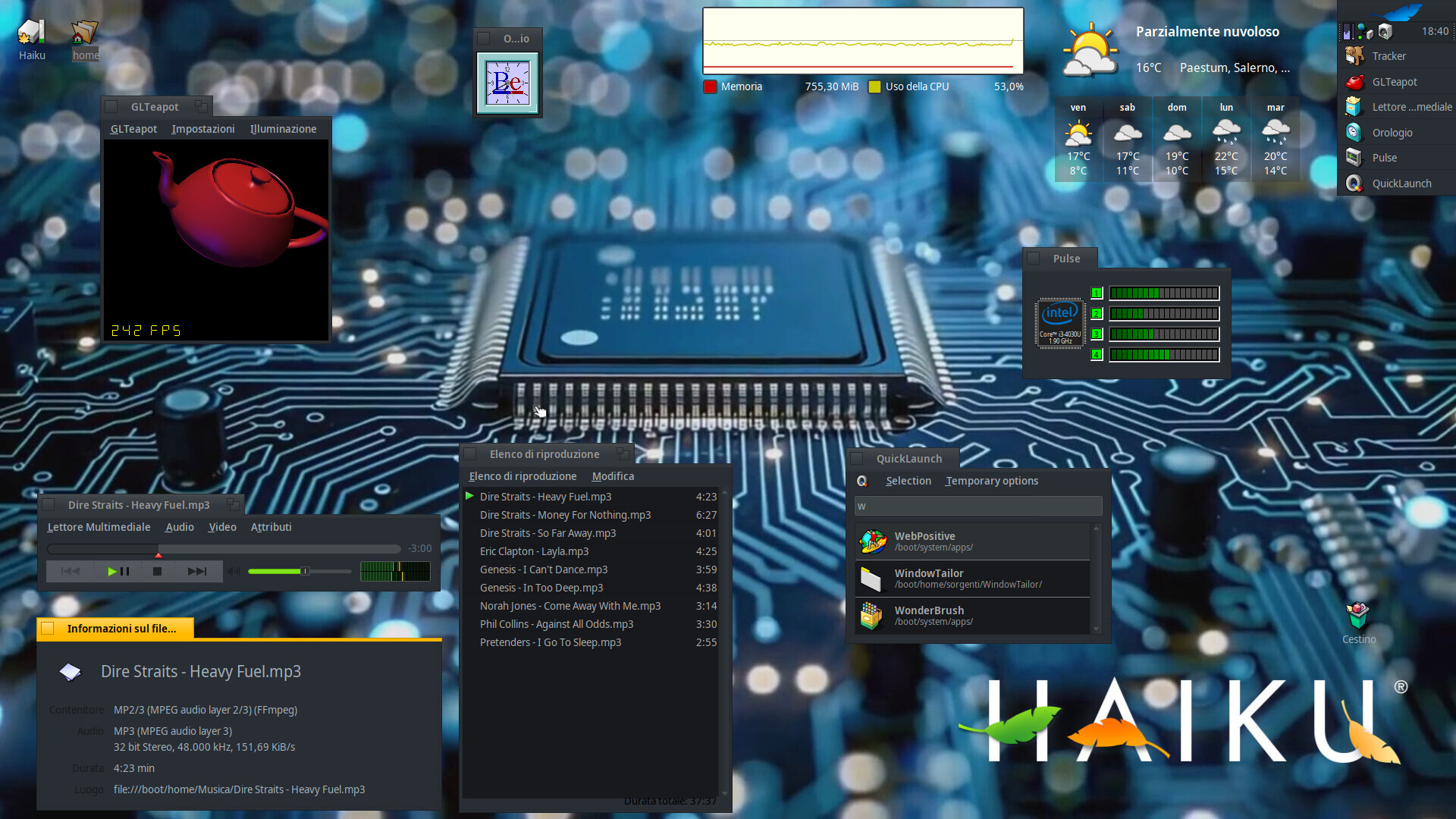This screenshot has width=1456, height=819.
Task: Click the Be clock replicant face
Action: [x=507, y=83]
